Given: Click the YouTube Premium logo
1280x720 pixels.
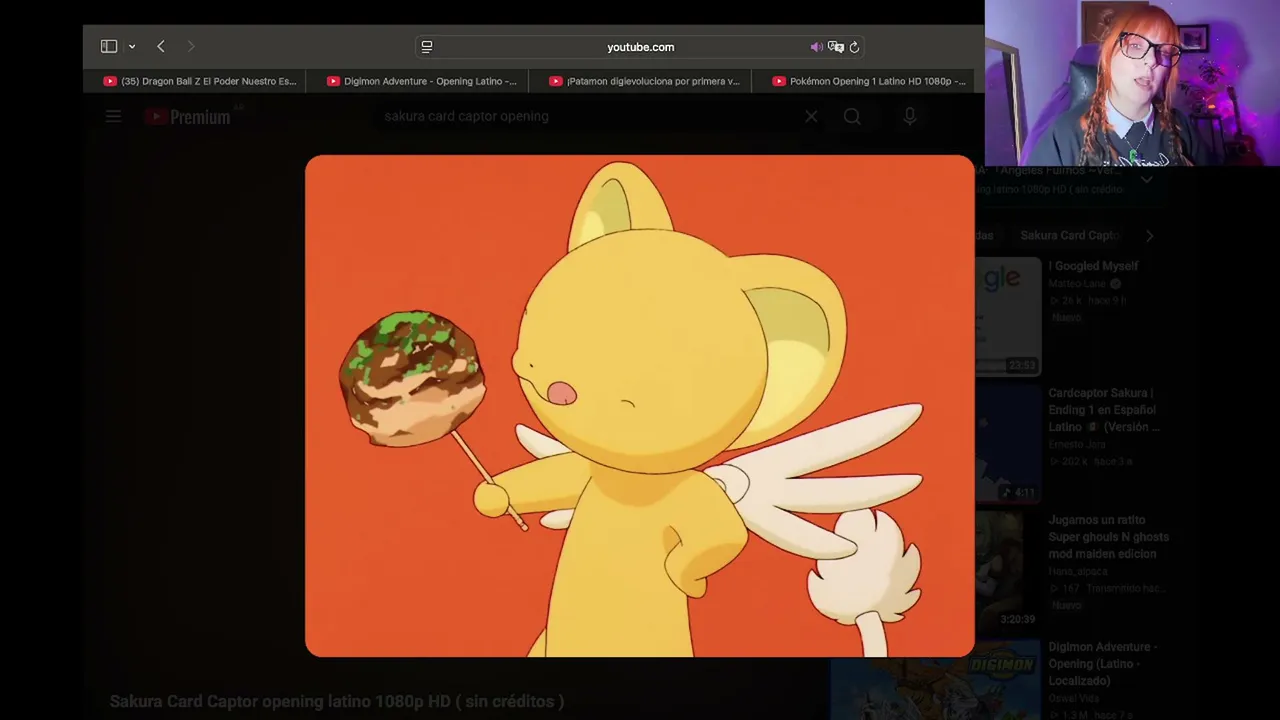Looking at the screenshot, I should tap(188, 117).
